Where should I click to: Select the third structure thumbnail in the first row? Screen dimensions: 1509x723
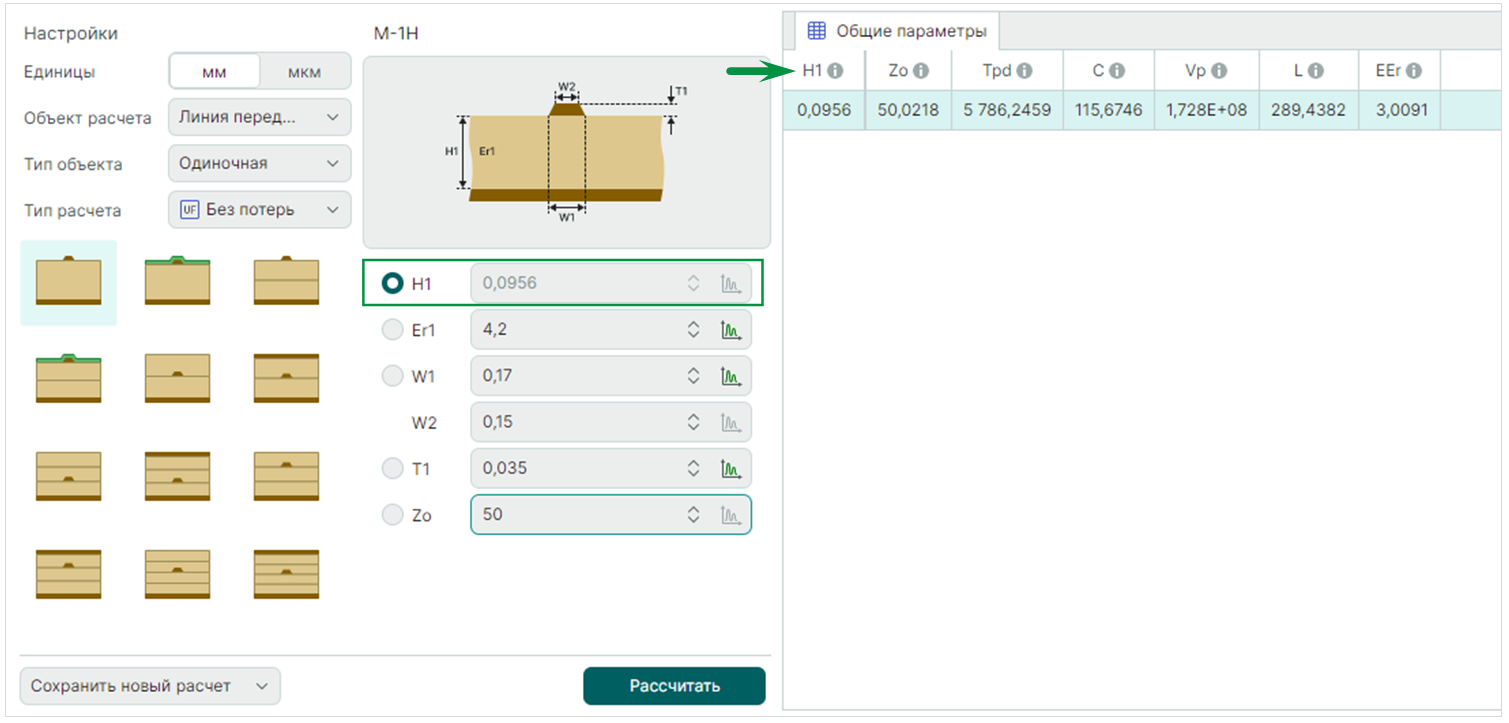286,281
